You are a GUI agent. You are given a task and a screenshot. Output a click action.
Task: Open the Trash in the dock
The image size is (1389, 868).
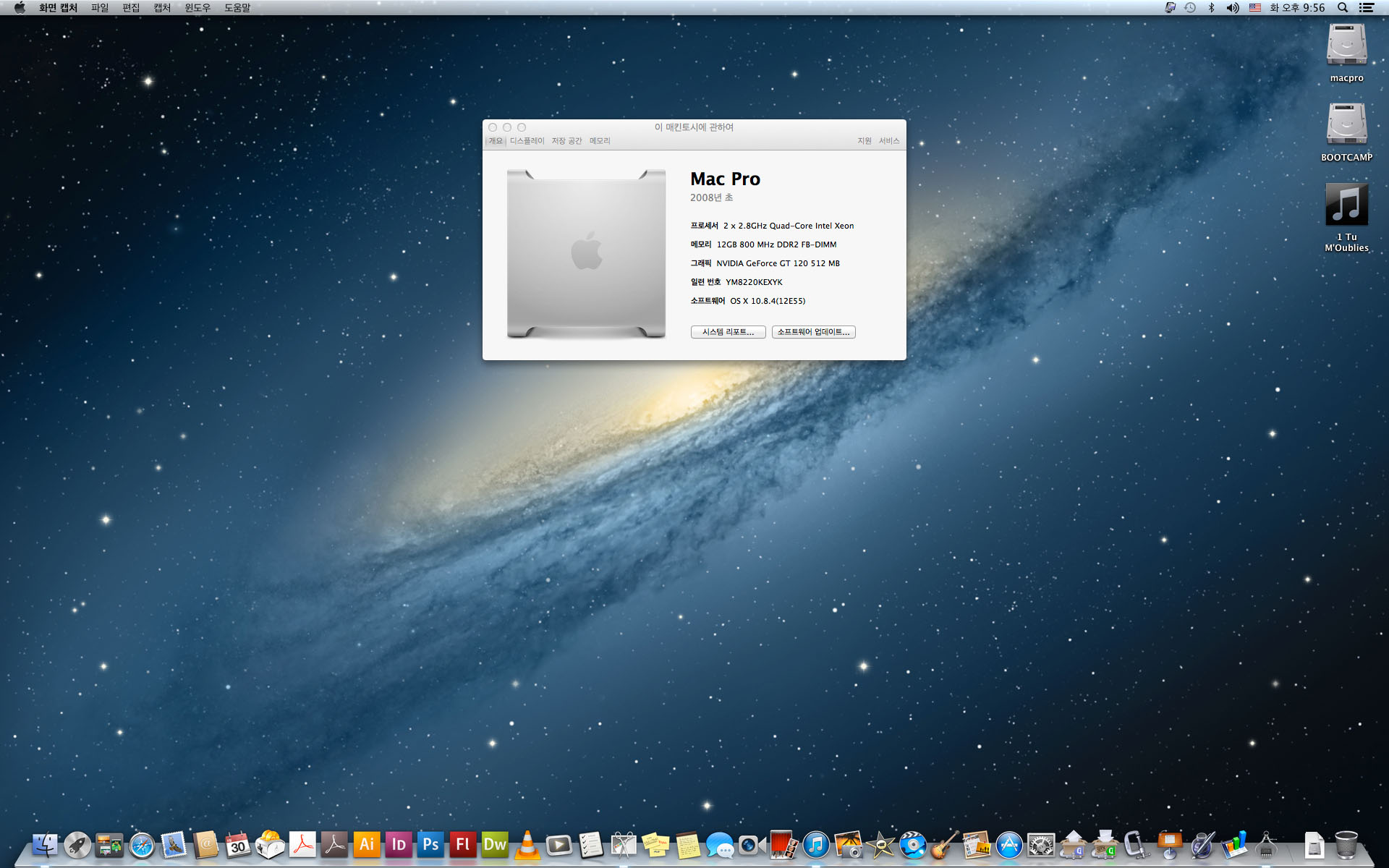point(1346,845)
